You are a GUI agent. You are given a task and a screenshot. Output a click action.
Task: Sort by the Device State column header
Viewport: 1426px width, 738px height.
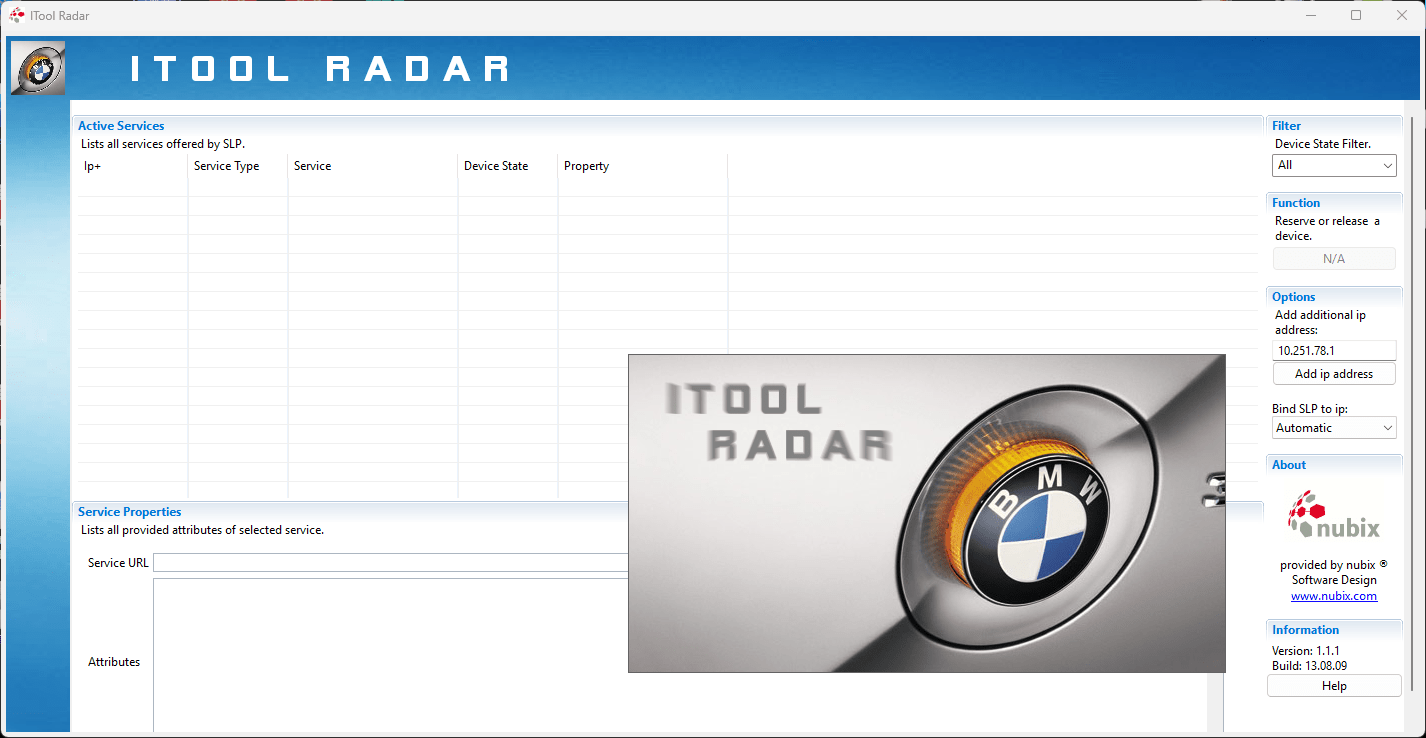click(508, 166)
